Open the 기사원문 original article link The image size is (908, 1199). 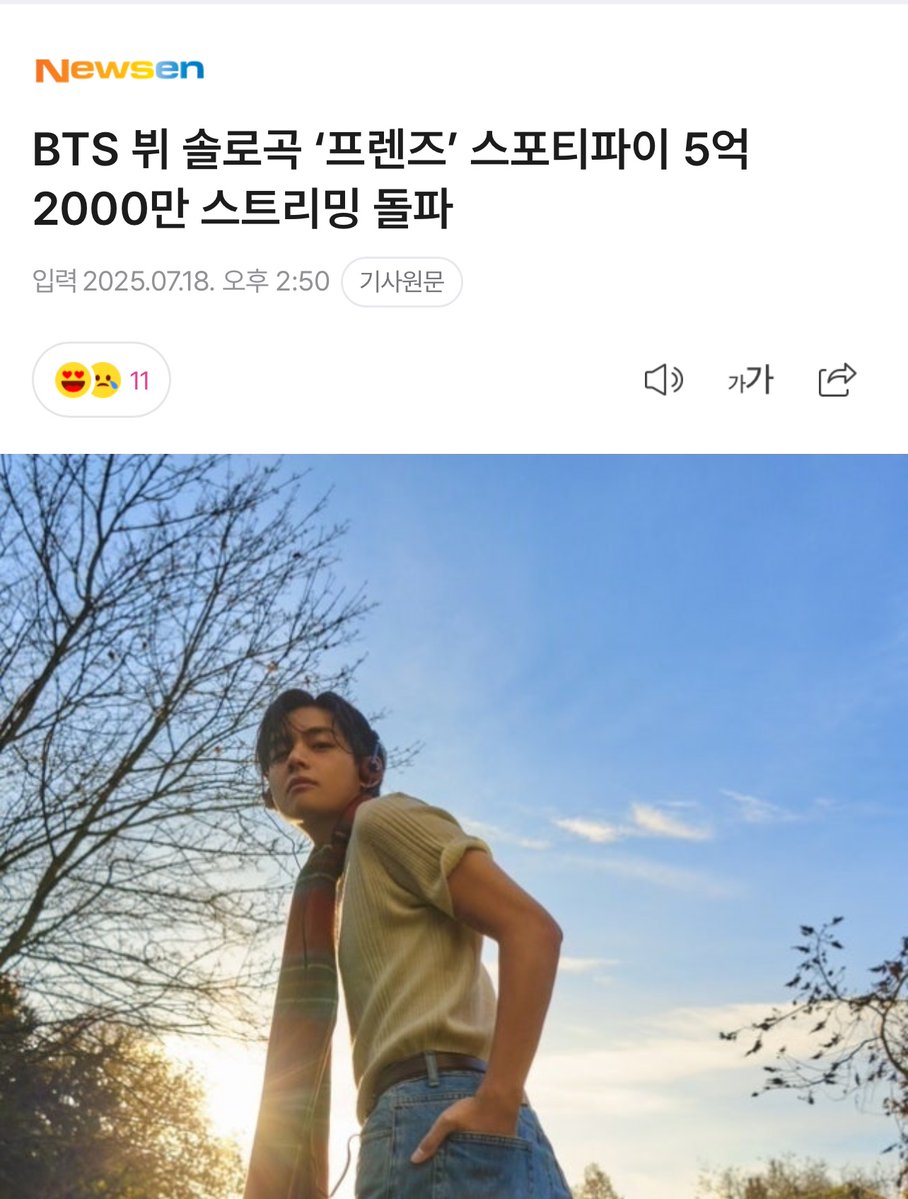(x=402, y=281)
